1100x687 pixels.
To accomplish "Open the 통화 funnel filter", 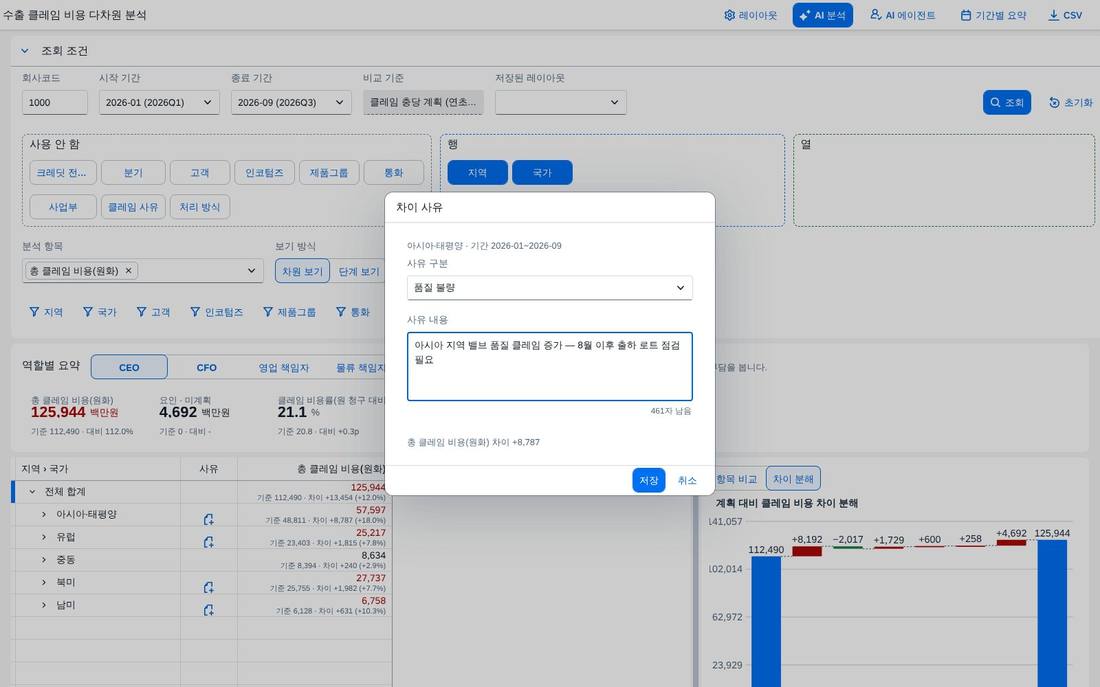I will (352, 312).
